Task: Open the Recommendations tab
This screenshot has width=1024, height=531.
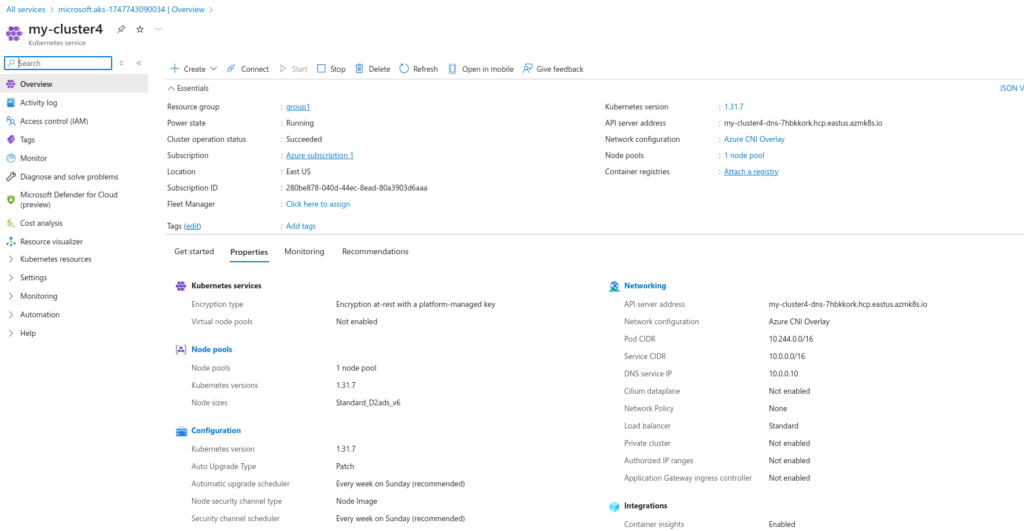Action: 375,252
